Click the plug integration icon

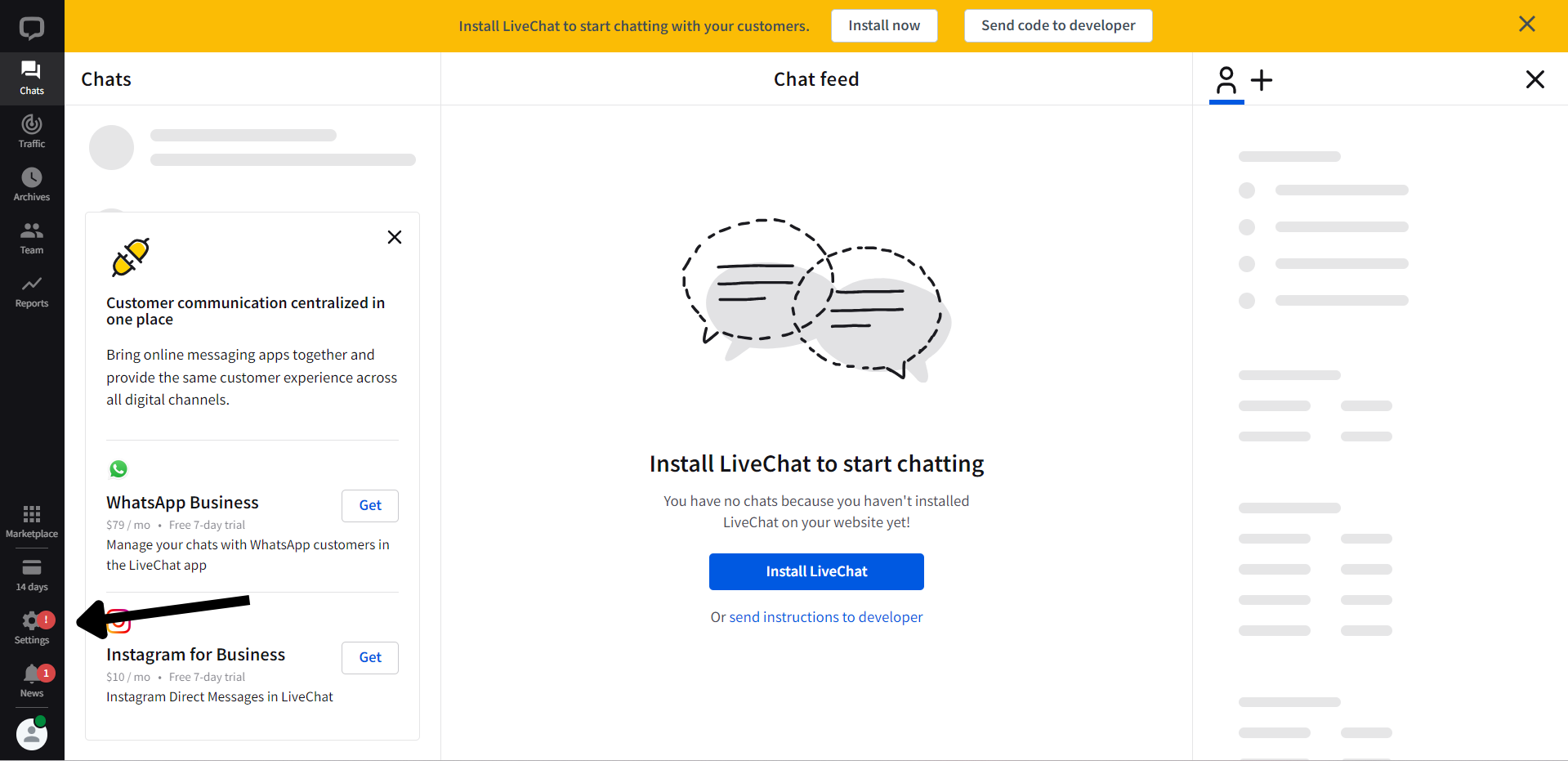click(x=131, y=257)
